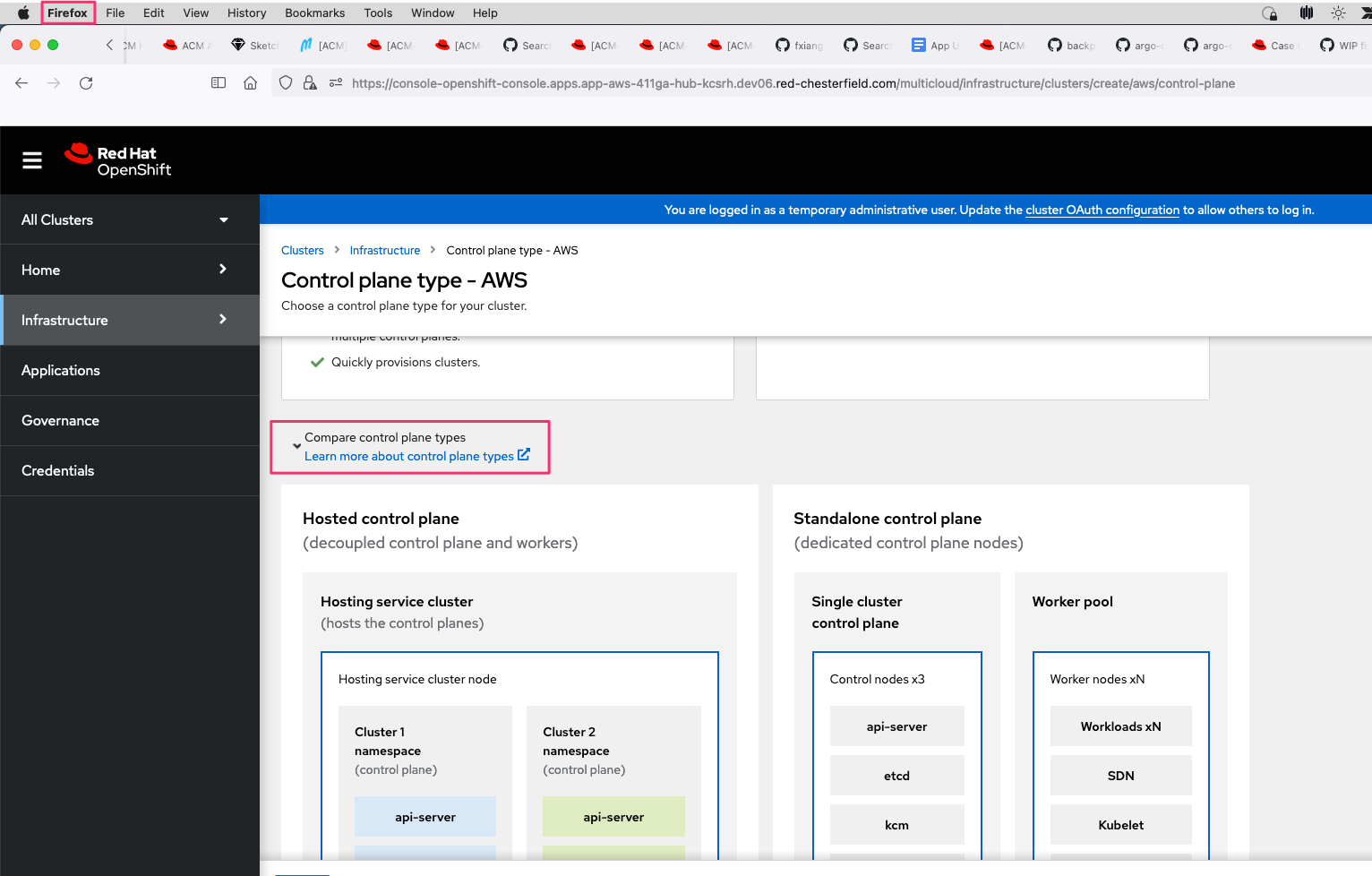Click the Cluster 2 namespace label
Viewport: 1372px width, 876px height.
coord(576,742)
